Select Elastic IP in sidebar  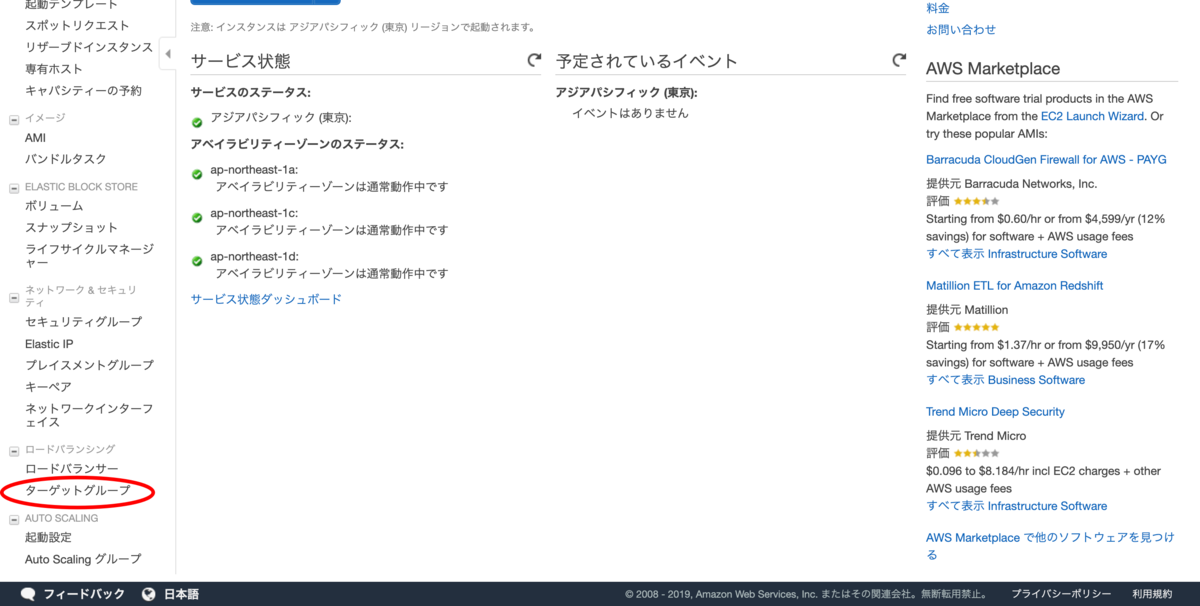click(49, 344)
